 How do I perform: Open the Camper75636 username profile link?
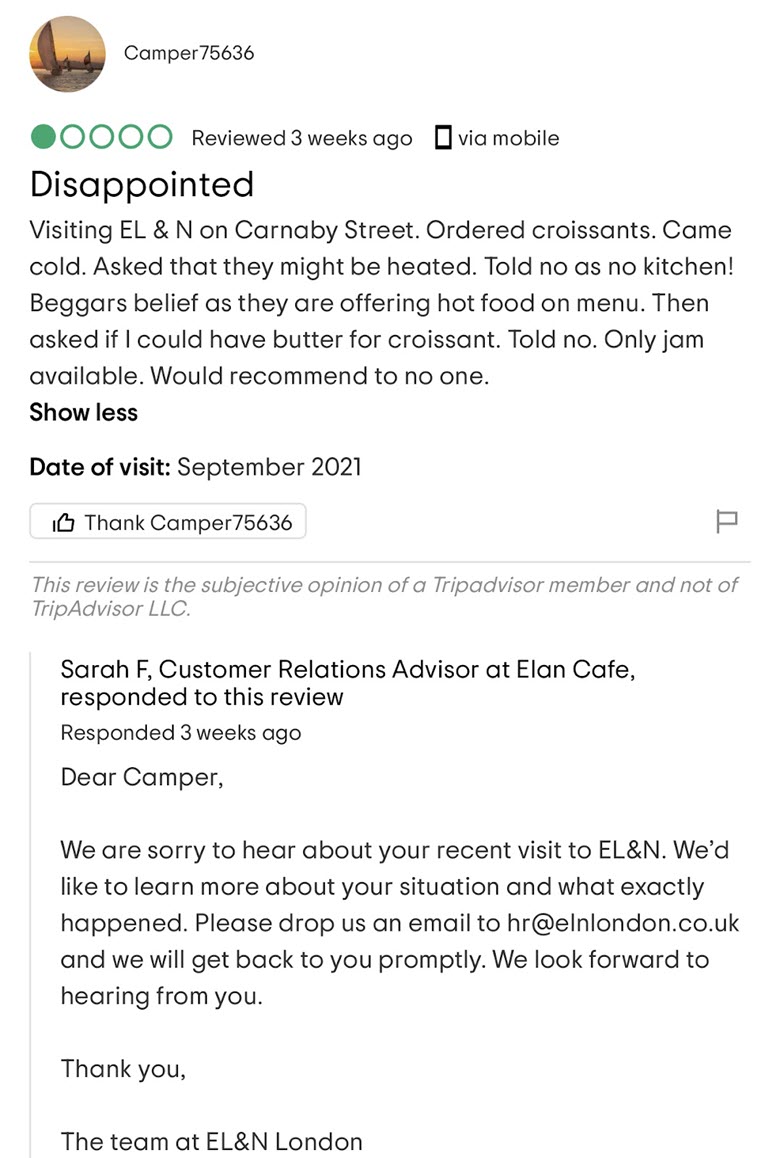coord(189,53)
